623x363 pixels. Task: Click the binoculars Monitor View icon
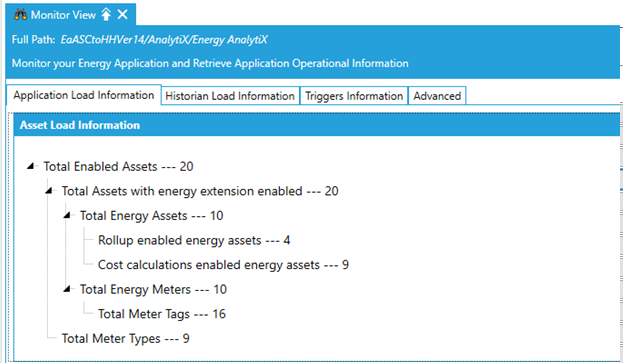pos(20,15)
